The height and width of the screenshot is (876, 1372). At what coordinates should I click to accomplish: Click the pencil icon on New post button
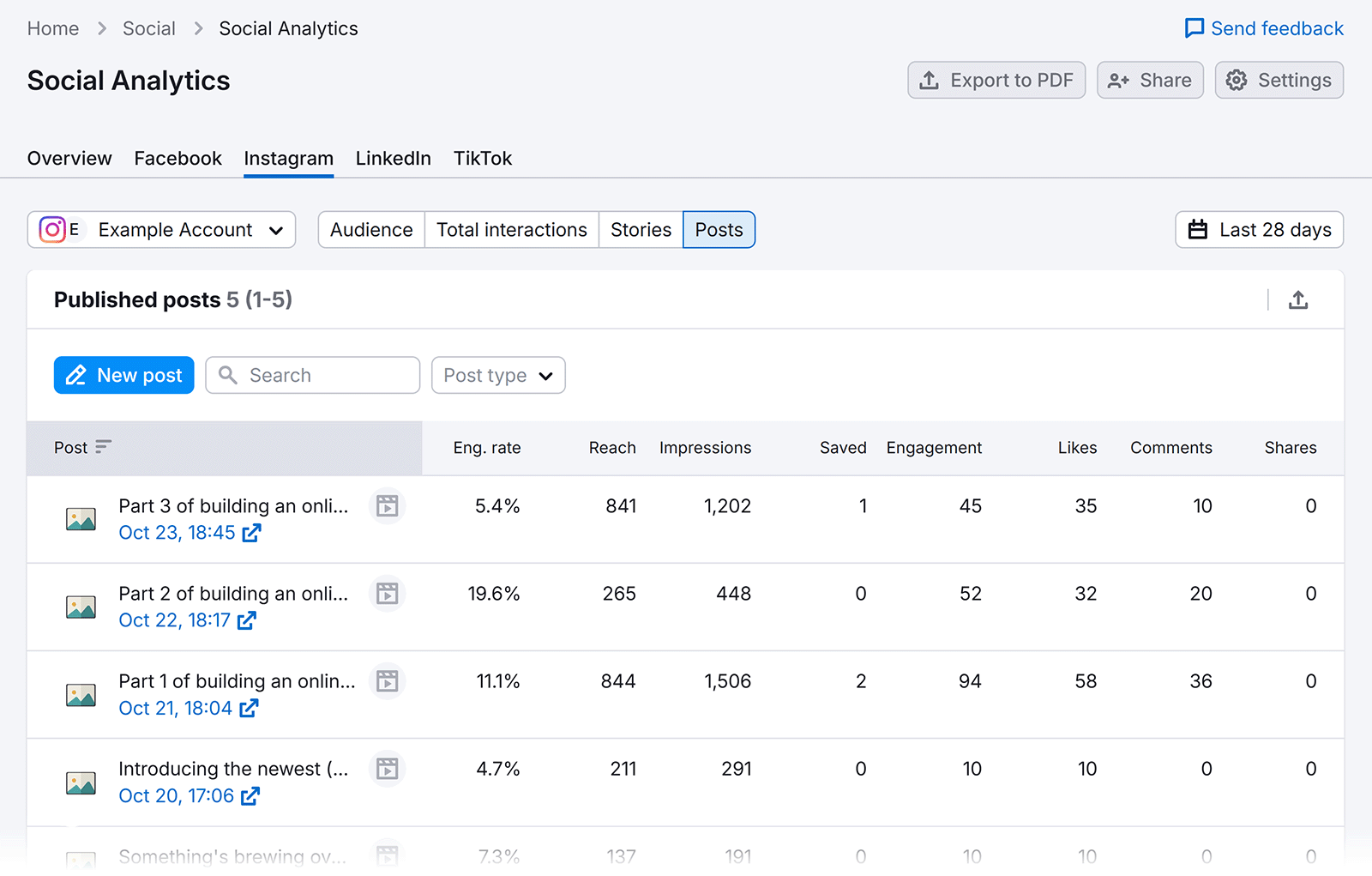click(76, 375)
